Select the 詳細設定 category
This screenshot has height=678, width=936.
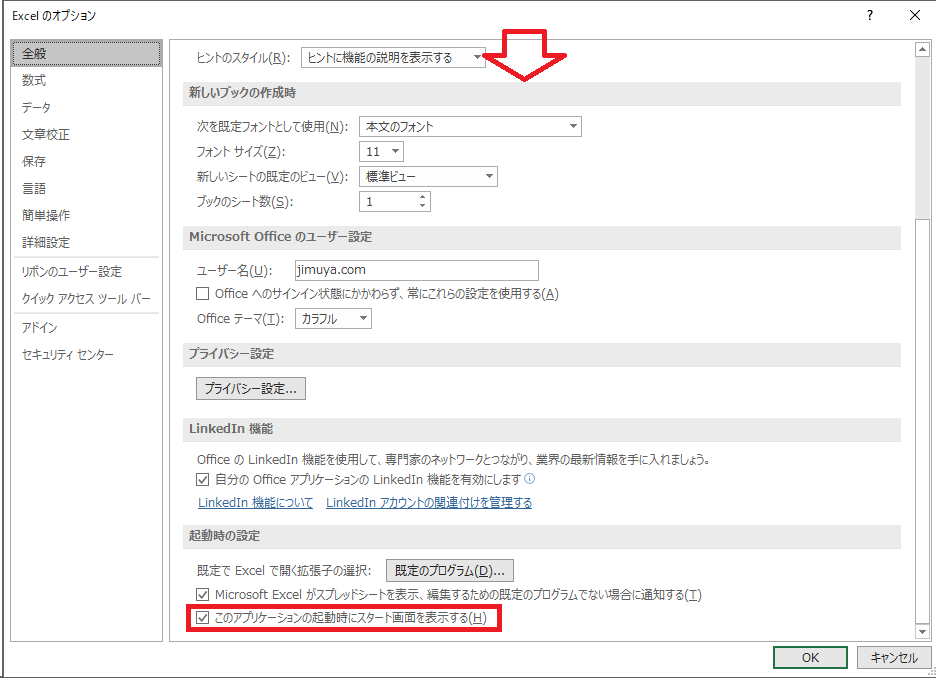(x=87, y=242)
